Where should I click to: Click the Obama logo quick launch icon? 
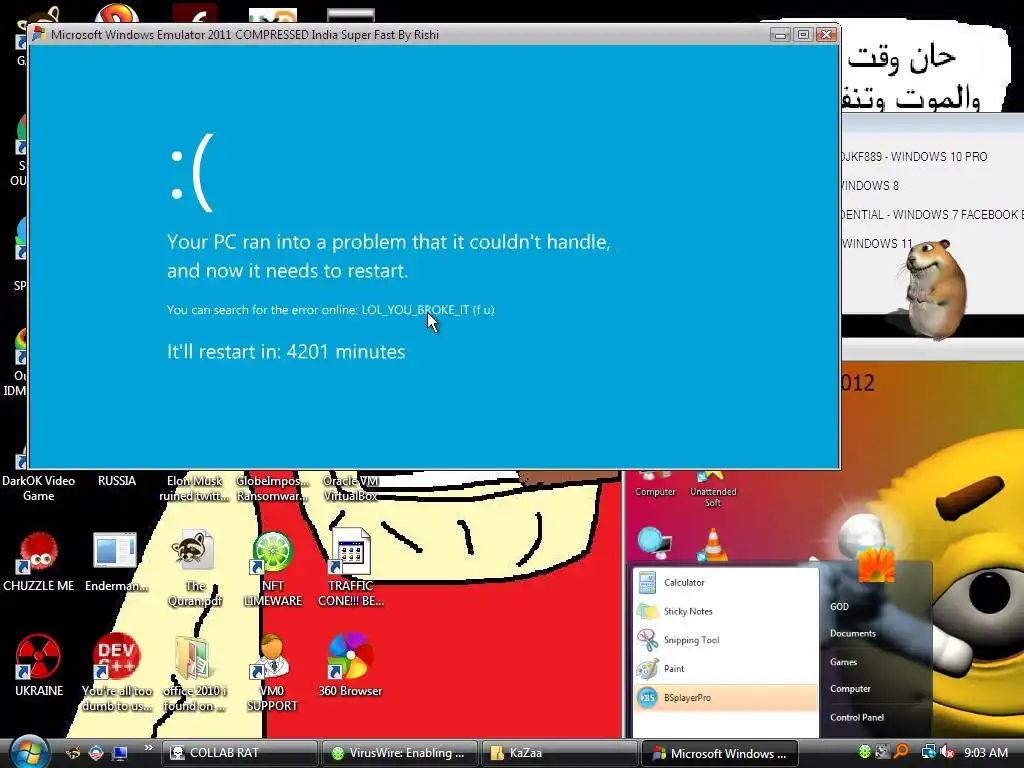[x=96, y=753]
